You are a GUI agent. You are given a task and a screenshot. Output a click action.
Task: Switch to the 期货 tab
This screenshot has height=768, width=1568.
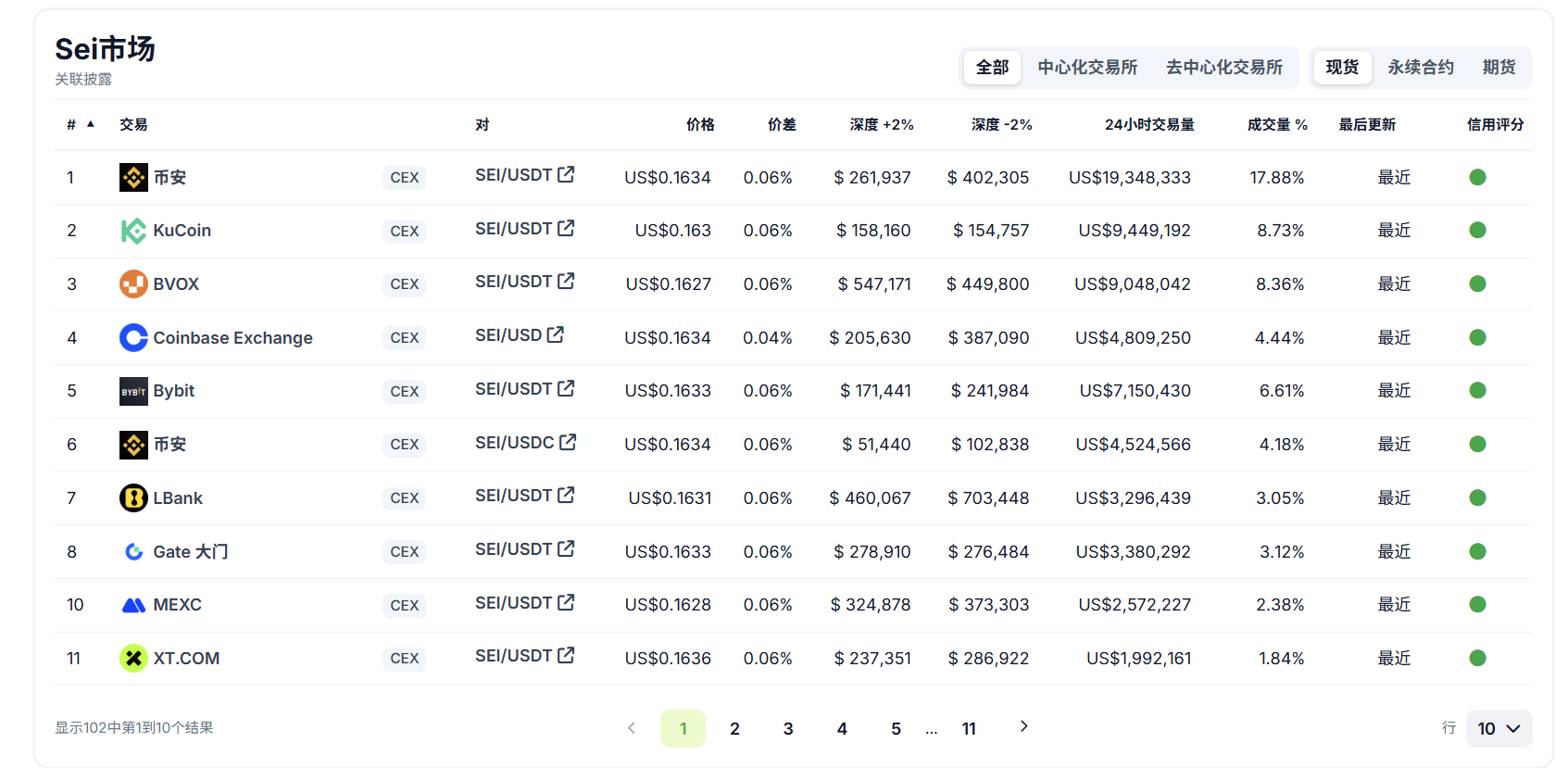[x=1498, y=68]
